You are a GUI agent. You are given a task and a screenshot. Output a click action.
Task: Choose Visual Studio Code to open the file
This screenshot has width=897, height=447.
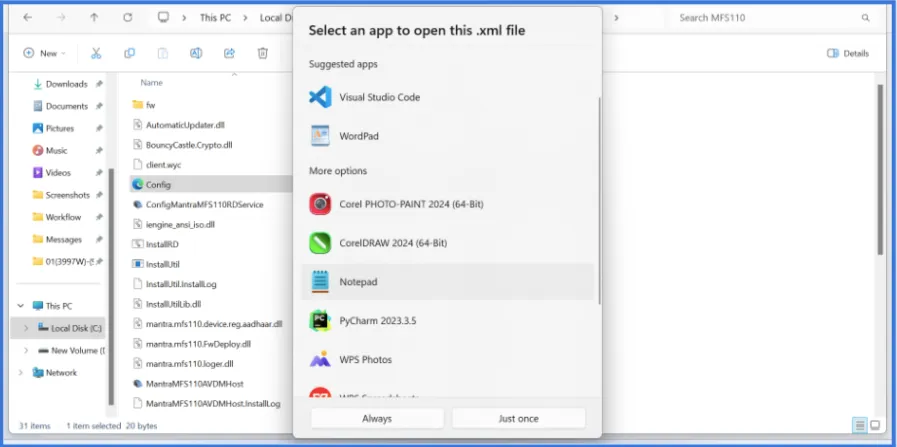[x=447, y=97]
